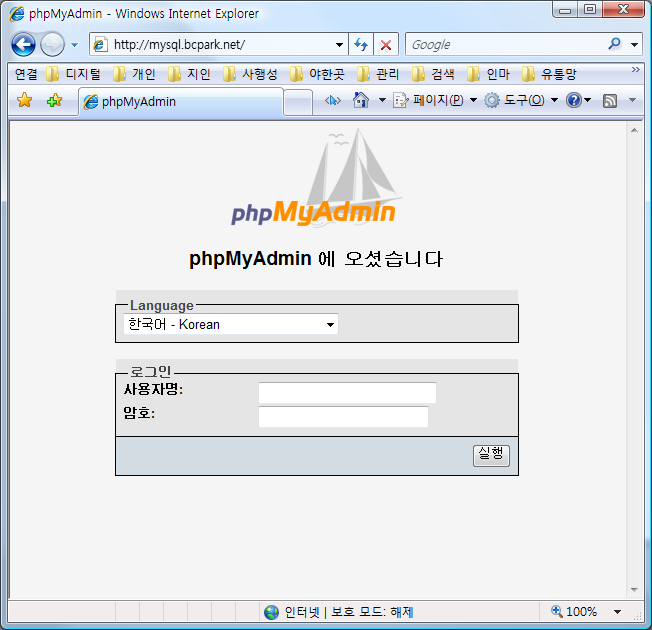Image resolution: width=652 pixels, height=630 pixels.
Task: Click the Internet zone globe status icon
Action: (x=272, y=612)
